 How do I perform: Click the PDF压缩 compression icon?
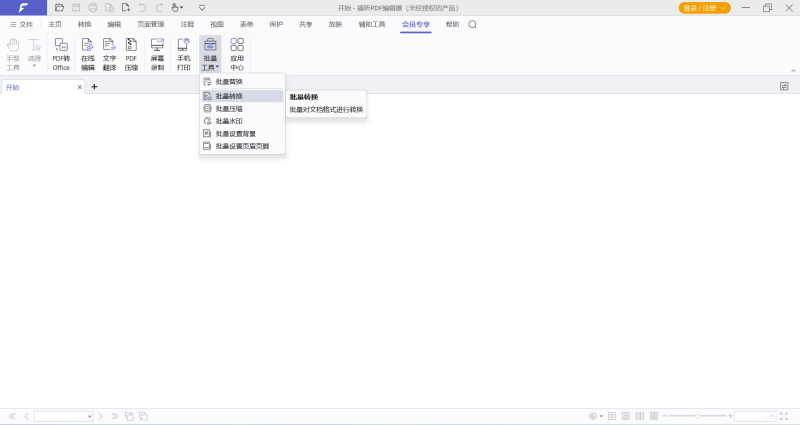pos(132,54)
